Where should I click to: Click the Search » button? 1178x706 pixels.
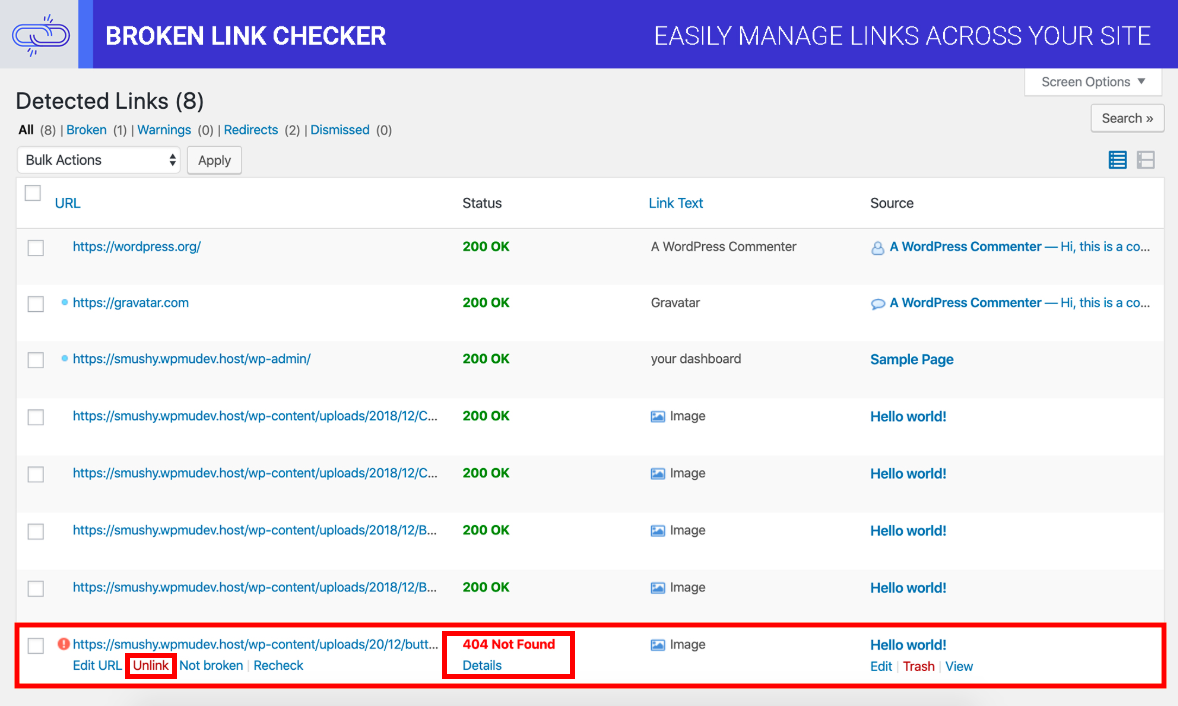tap(1127, 118)
